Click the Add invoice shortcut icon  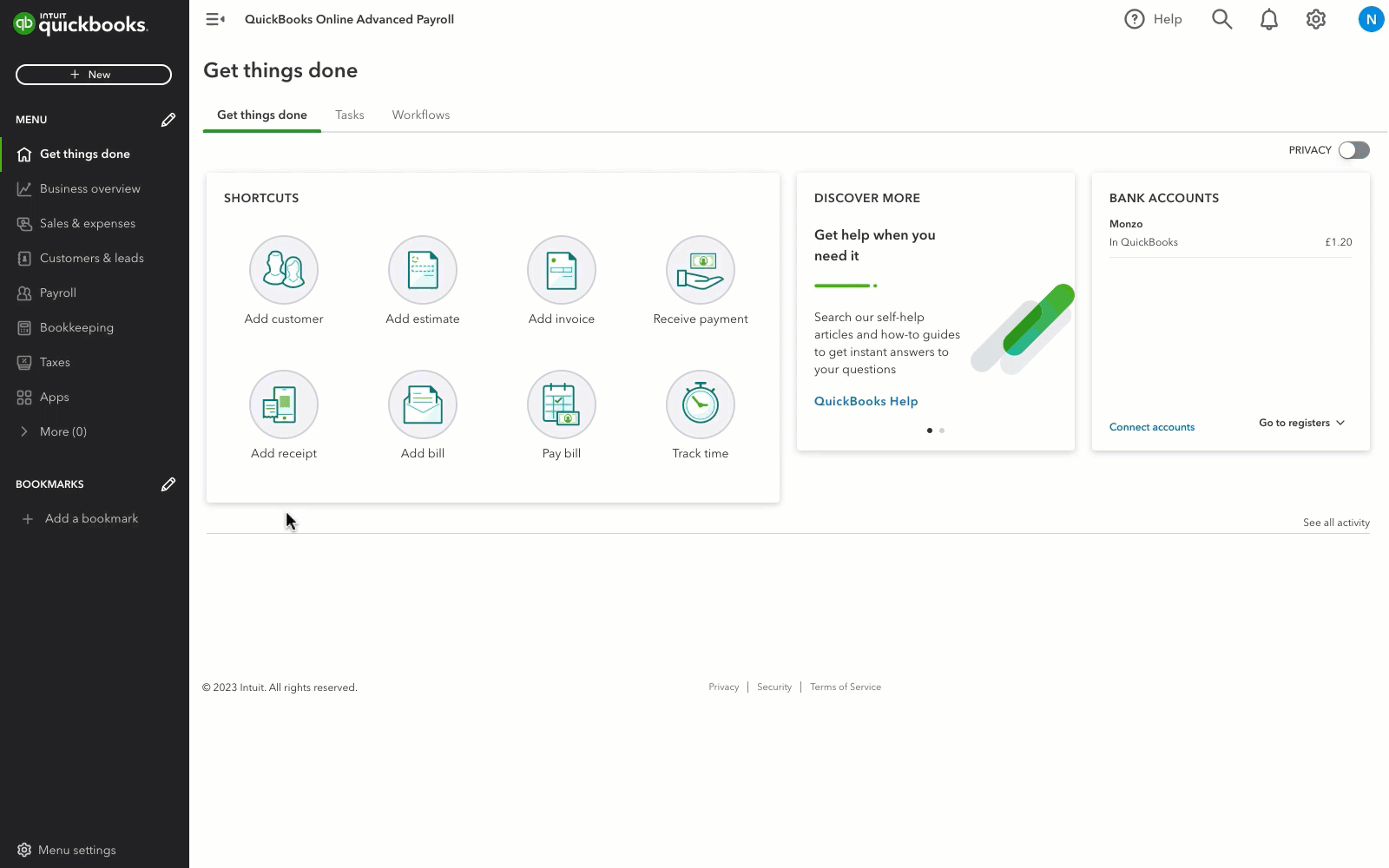click(562, 270)
